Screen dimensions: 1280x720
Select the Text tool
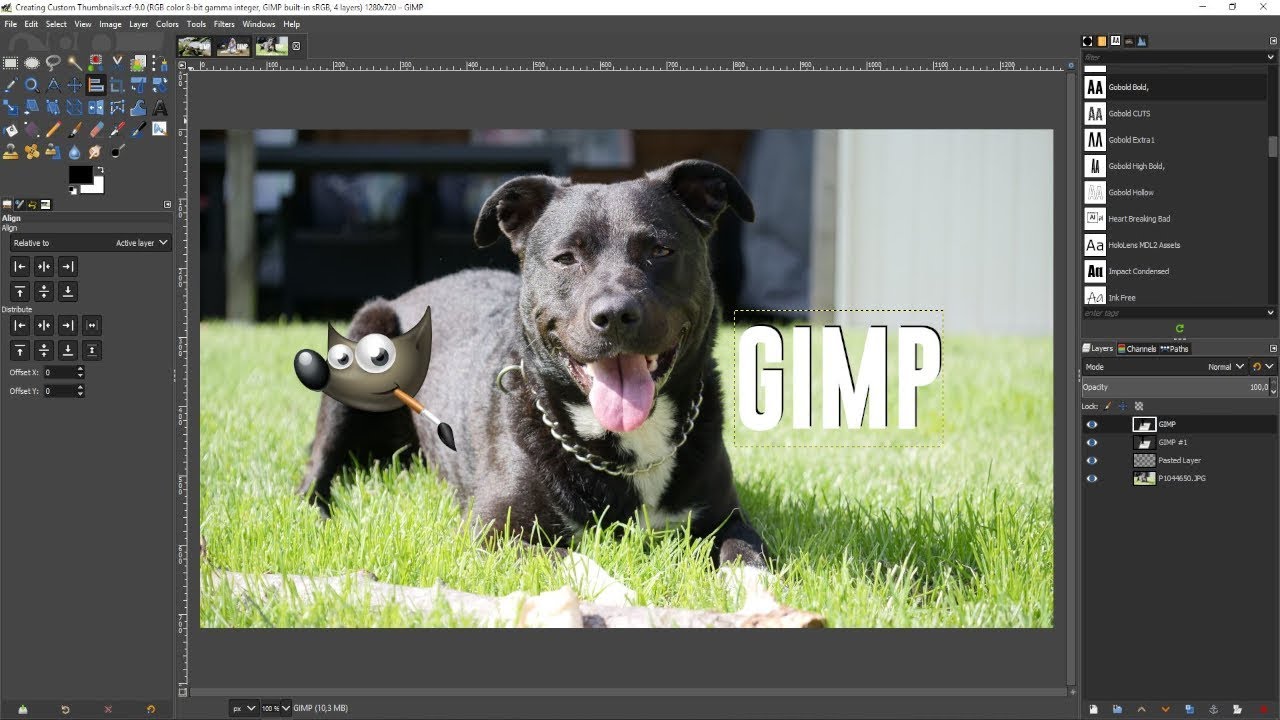[x=159, y=107]
